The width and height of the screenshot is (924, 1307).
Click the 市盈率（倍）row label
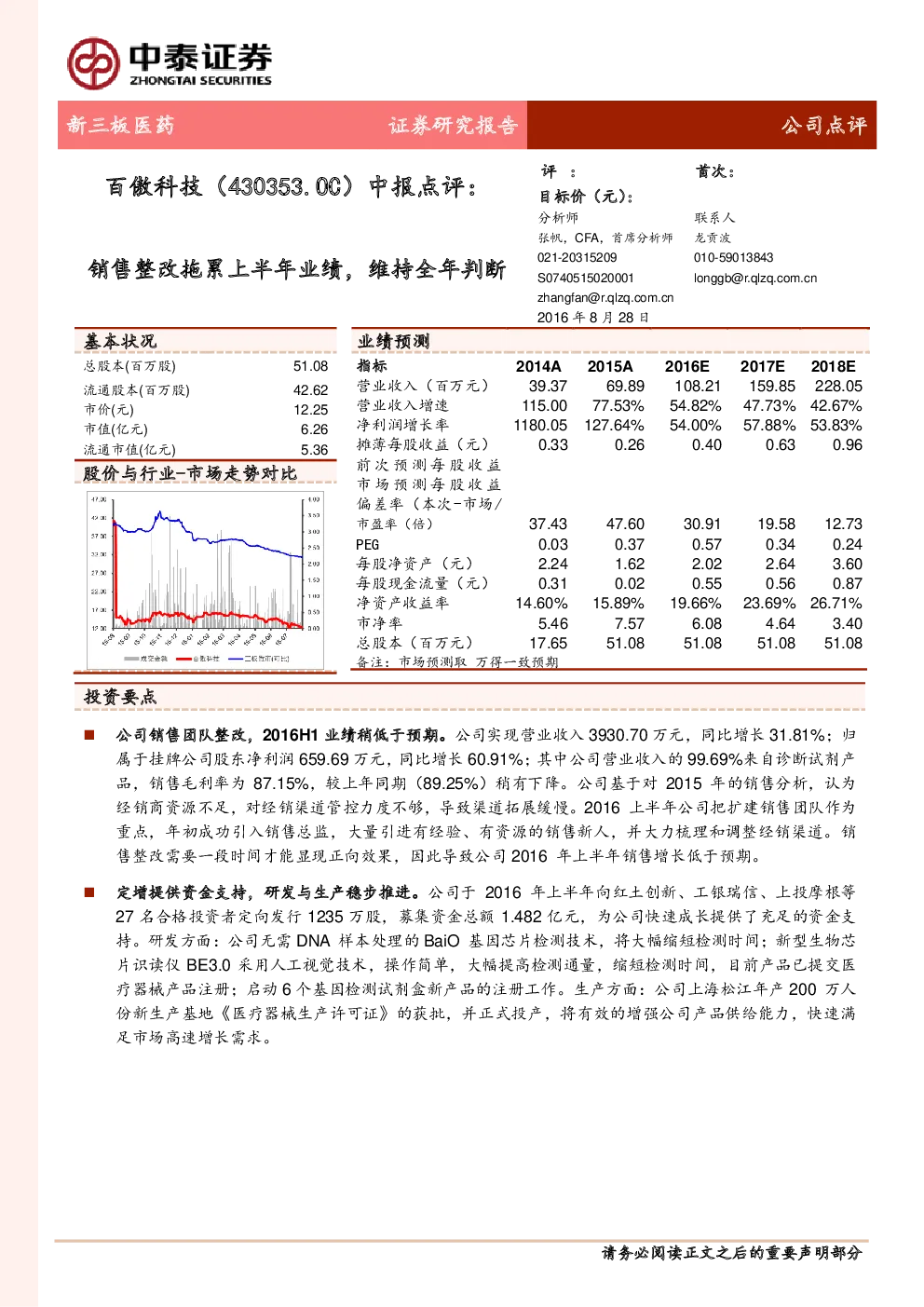395,524
